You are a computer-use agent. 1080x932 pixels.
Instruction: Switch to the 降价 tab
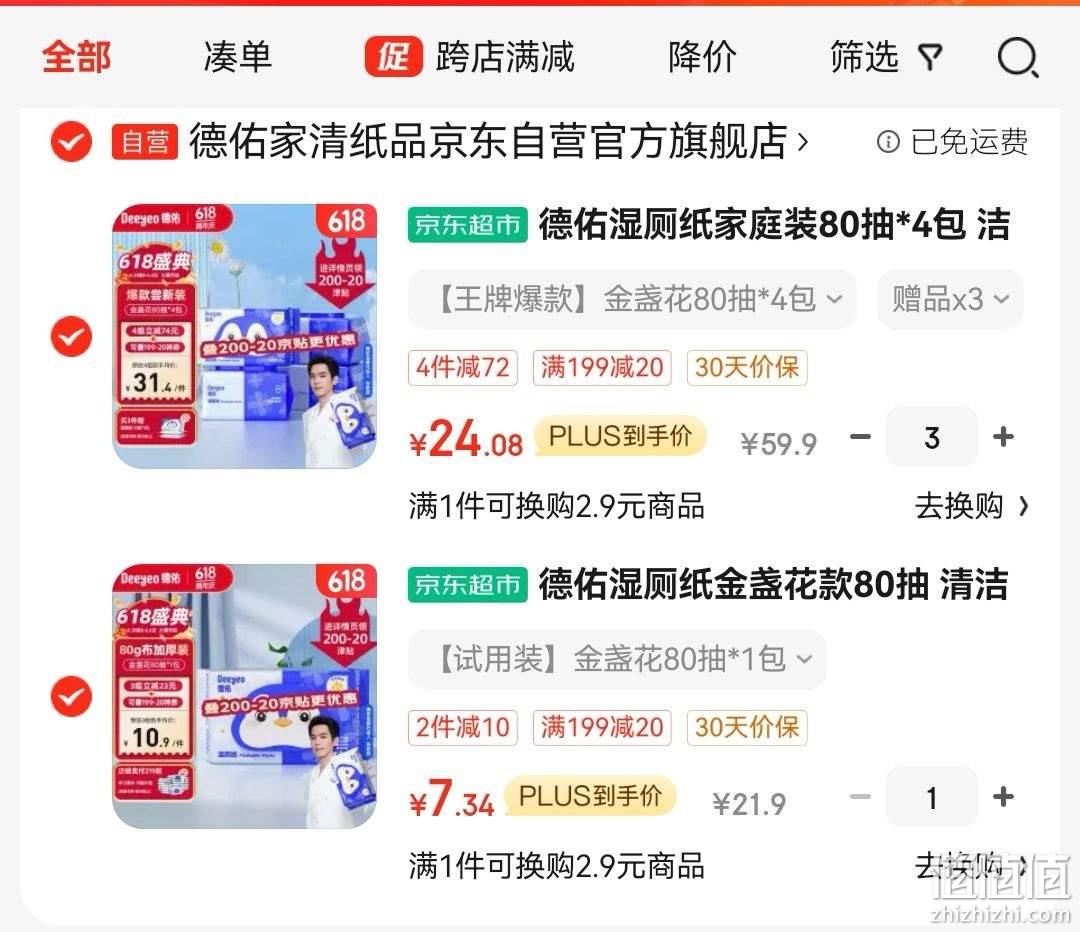(x=702, y=57)
